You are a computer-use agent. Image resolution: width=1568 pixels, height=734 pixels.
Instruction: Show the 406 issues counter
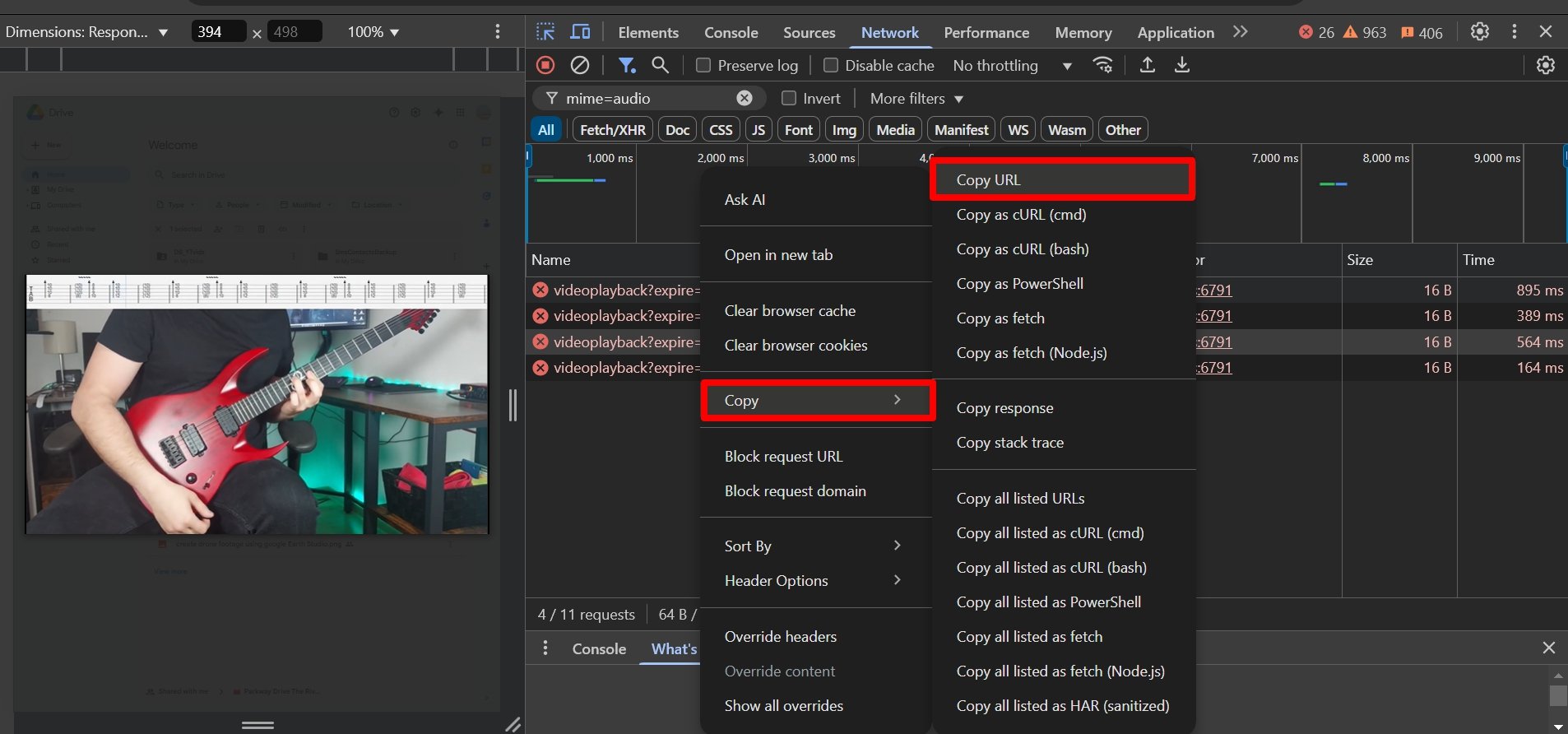tap(1422, 32)
